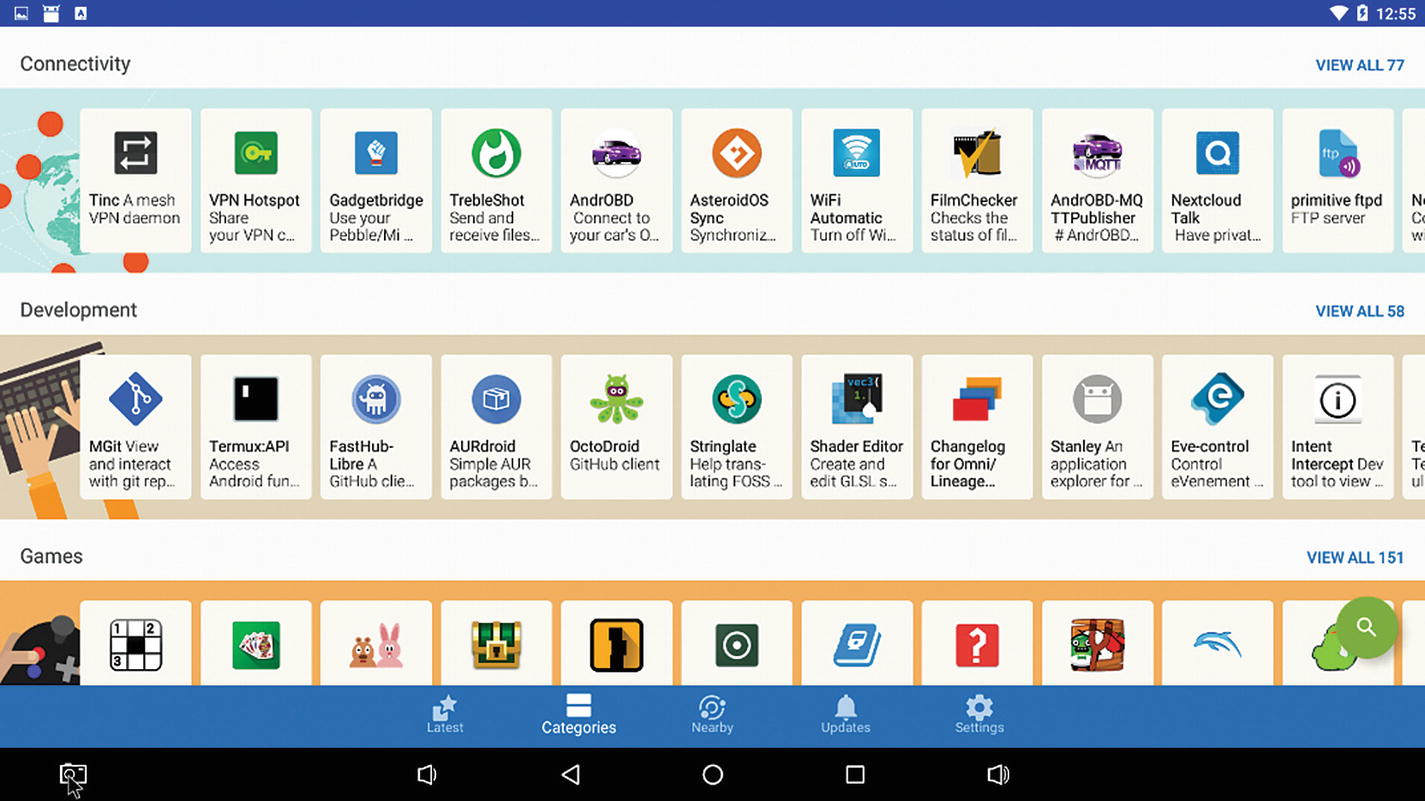Tap the volume up navigation icon
Image resolution: width=1425 pixels, height=801 pixels.
click(x=998, y=774)
